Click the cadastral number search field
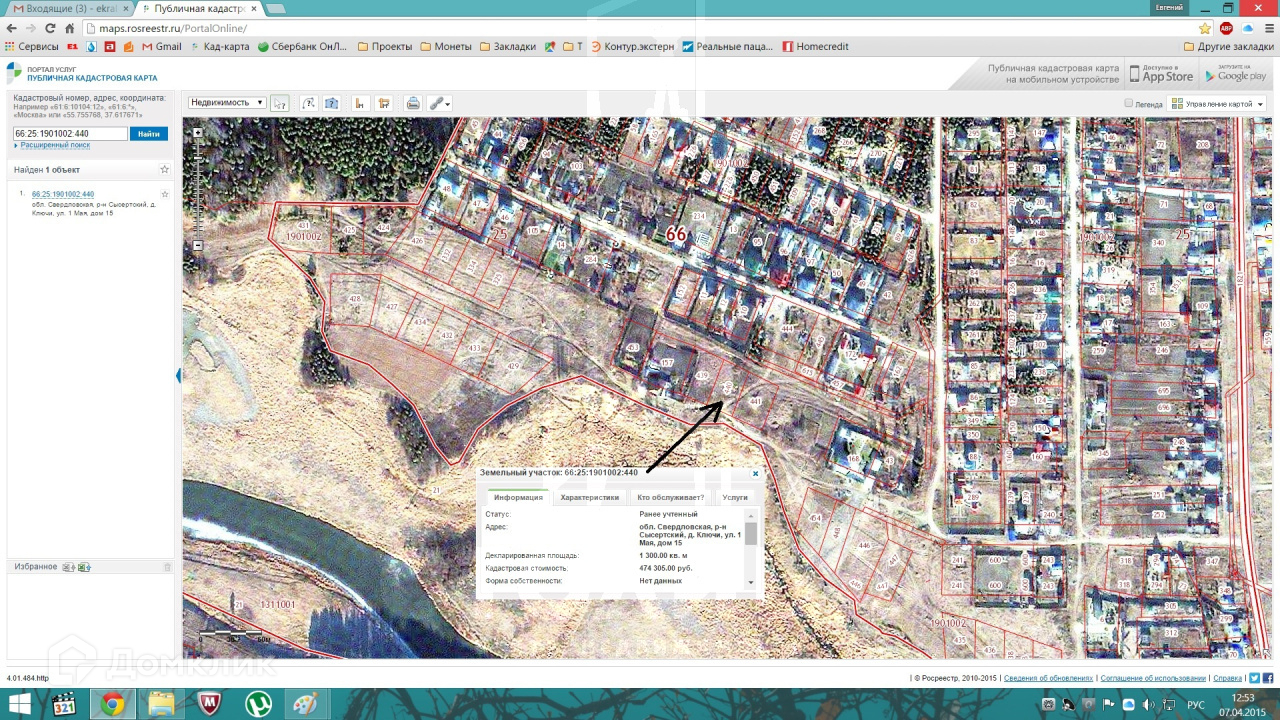 [x=70, y=133]
